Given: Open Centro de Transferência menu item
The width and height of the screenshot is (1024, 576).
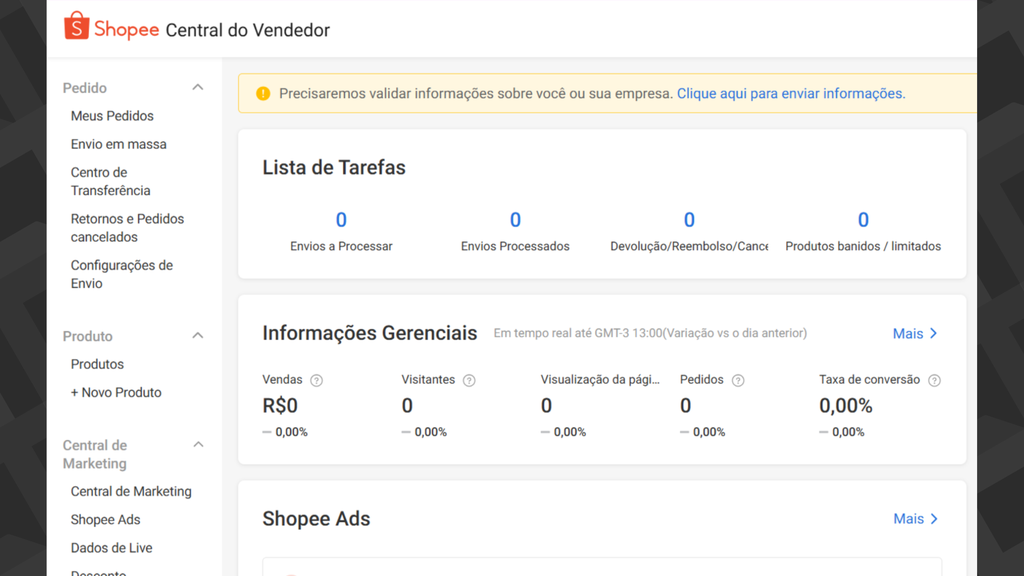Looking at the screenshot, I should pos(110,182).
